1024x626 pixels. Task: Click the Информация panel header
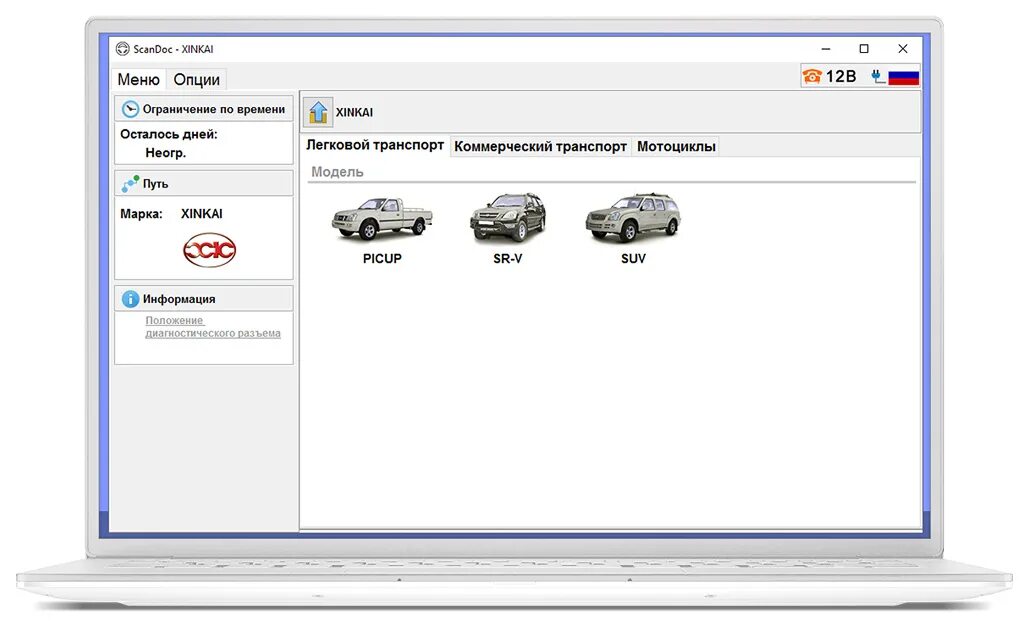click(x=204, y=299)
